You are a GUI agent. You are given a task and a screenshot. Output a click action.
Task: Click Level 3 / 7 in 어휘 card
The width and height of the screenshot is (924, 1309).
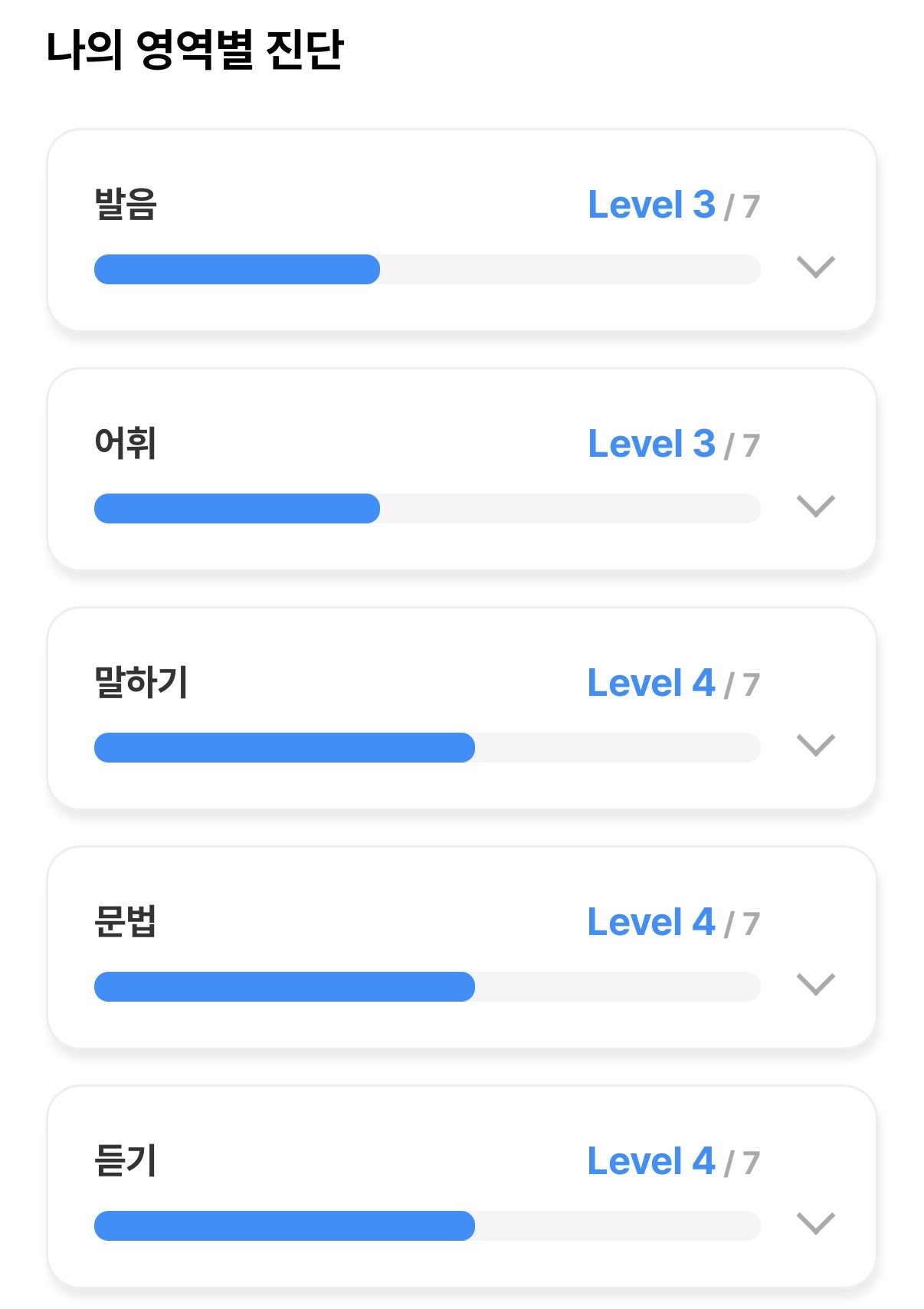(674, 445)
